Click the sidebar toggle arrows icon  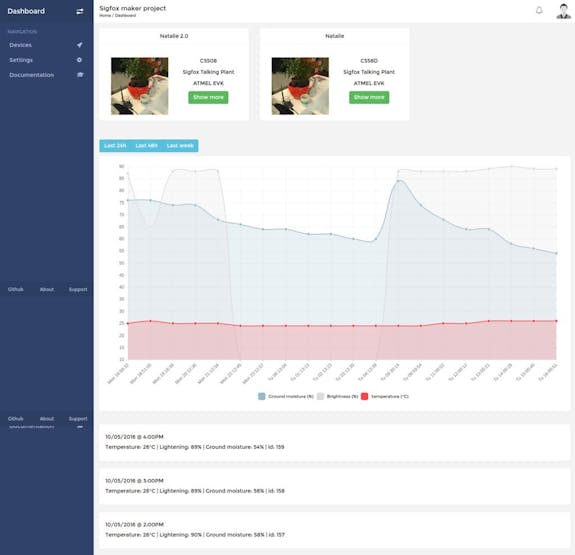click(80, 11)
